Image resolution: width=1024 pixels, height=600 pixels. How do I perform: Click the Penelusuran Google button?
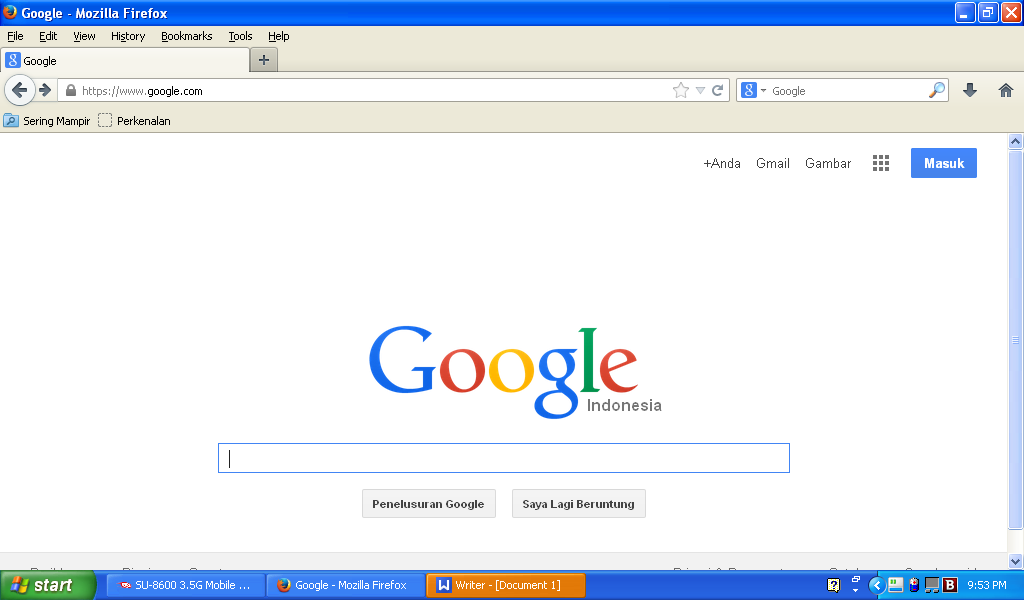(x=428, y=503)
